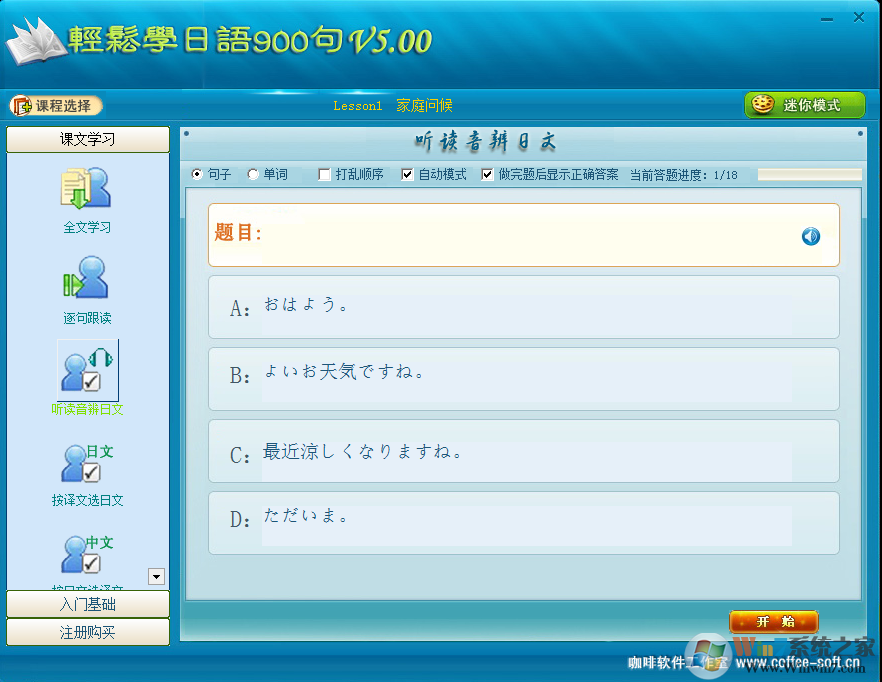The image size is (882, 682).
Task: Expand more modes with sidebar down arrow
Action: 156,577
